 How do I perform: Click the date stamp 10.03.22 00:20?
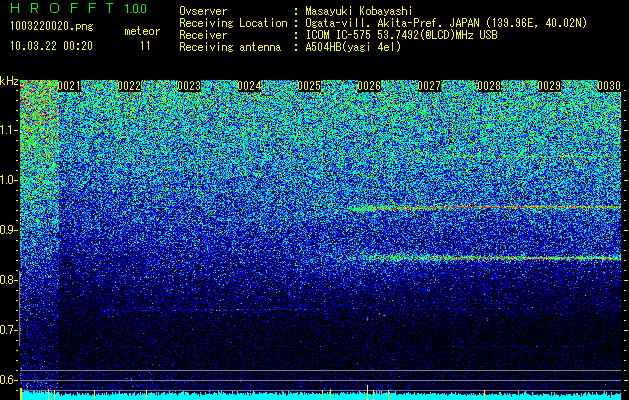pyautogui.click(x=51, y=46)
